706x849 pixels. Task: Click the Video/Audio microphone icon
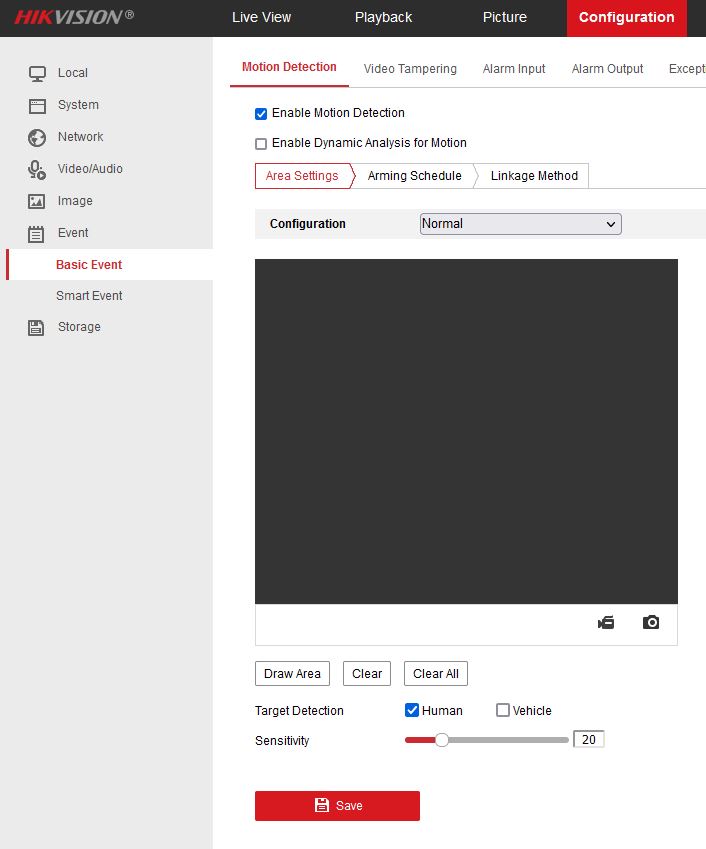(37, 169)
